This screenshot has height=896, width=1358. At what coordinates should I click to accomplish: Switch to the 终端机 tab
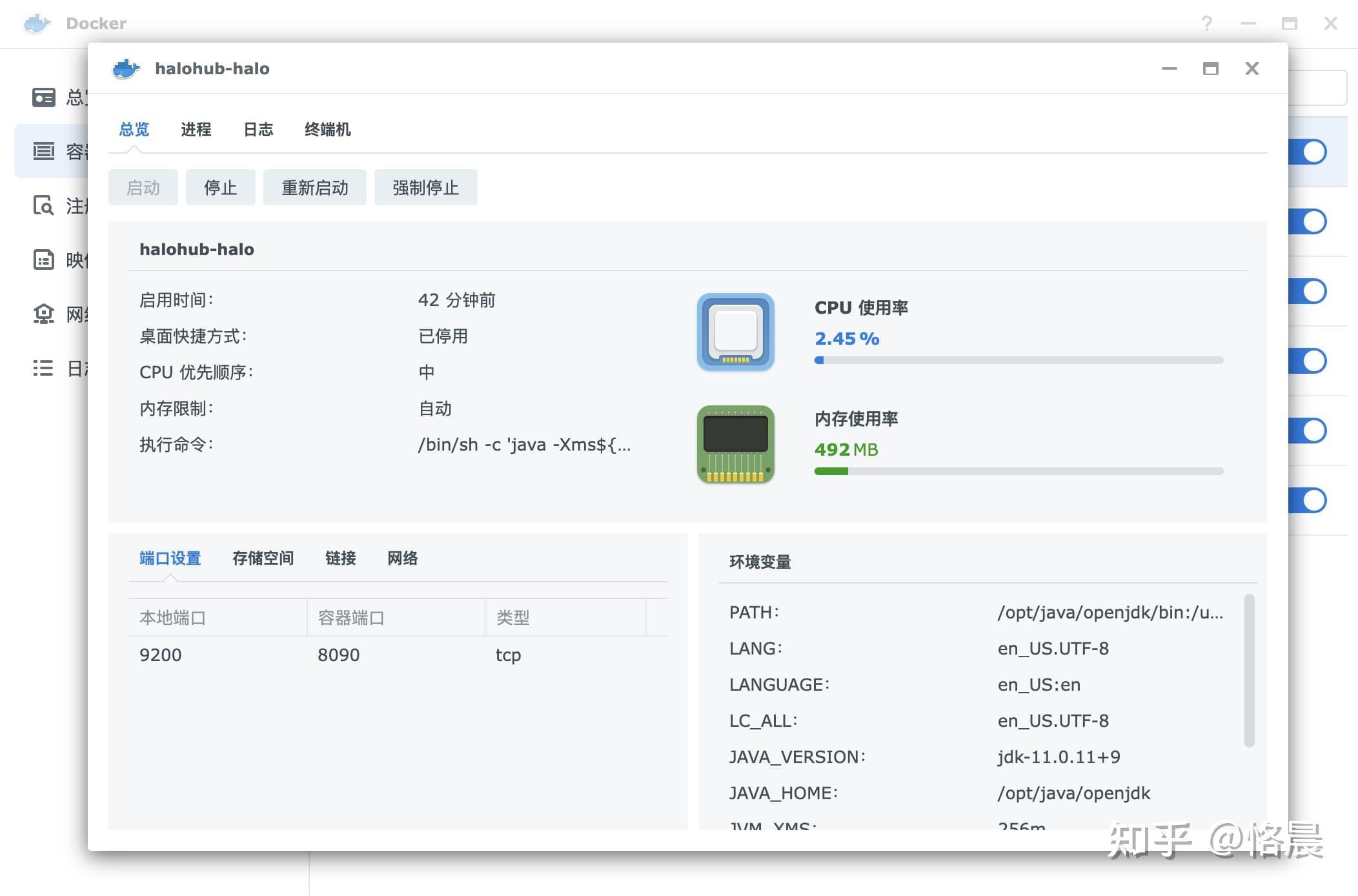328,130
